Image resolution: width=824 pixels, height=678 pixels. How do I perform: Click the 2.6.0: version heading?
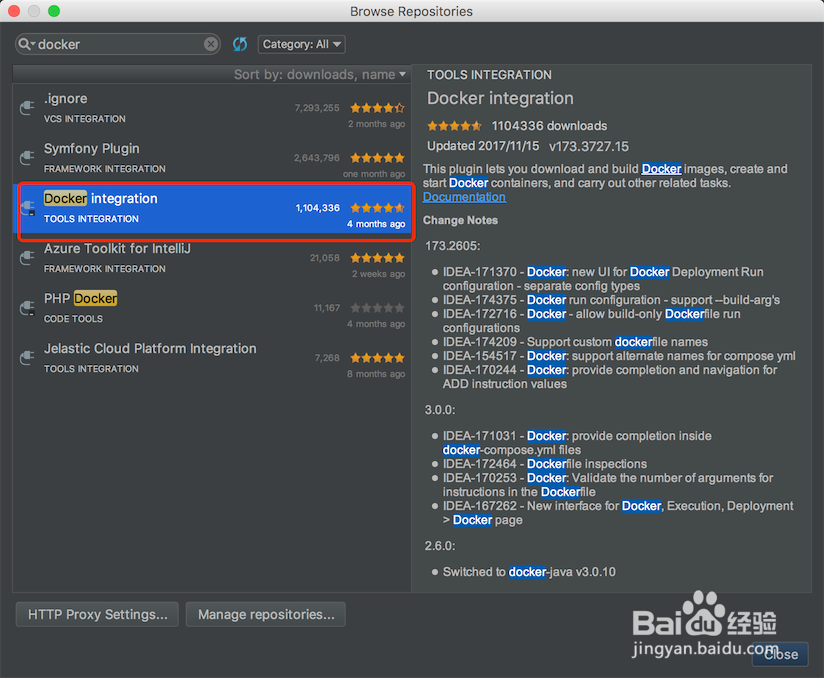point(440,546)
